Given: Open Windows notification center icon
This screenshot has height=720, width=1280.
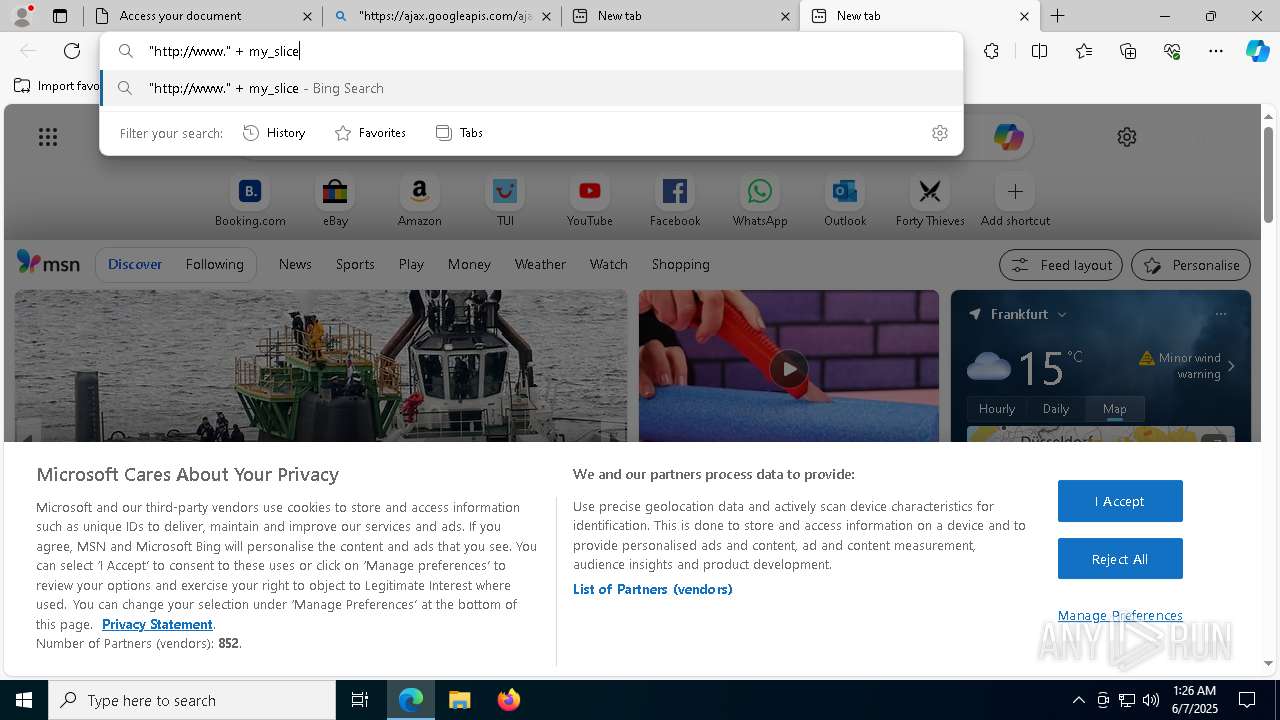Looking at the screenshot, I should [x=1247, y=700].
